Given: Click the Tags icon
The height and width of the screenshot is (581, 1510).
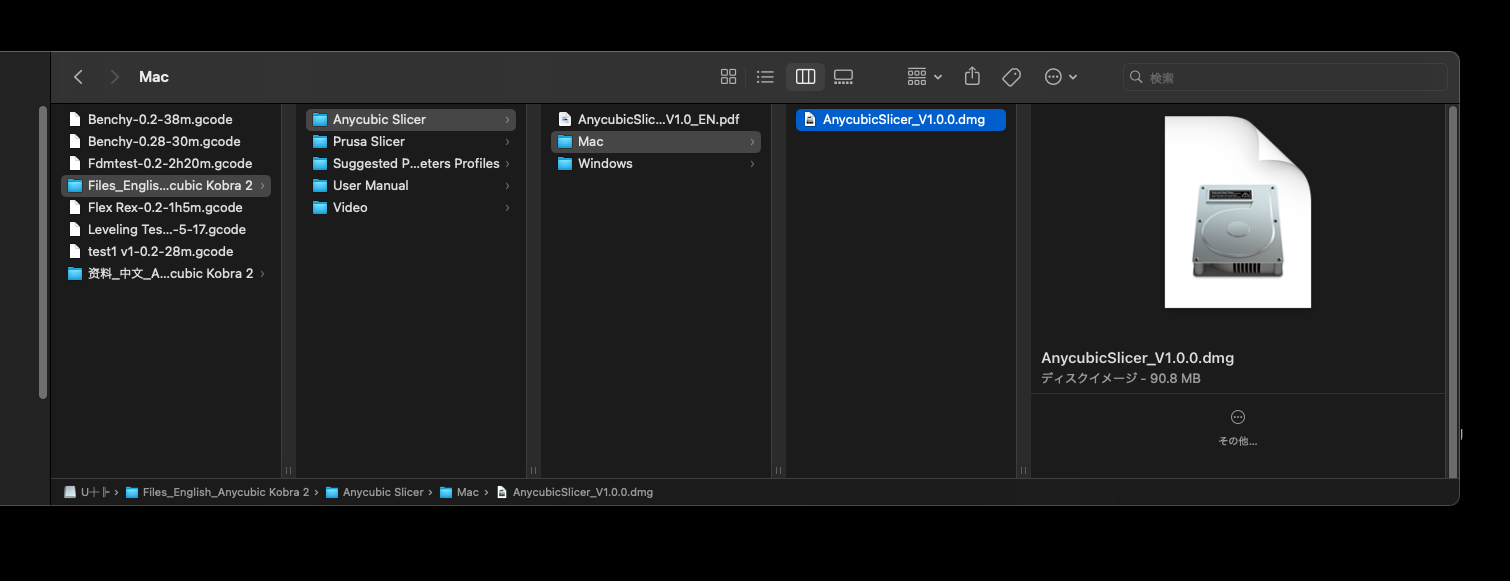Looking at the screenshot, I should [1011, 77].
